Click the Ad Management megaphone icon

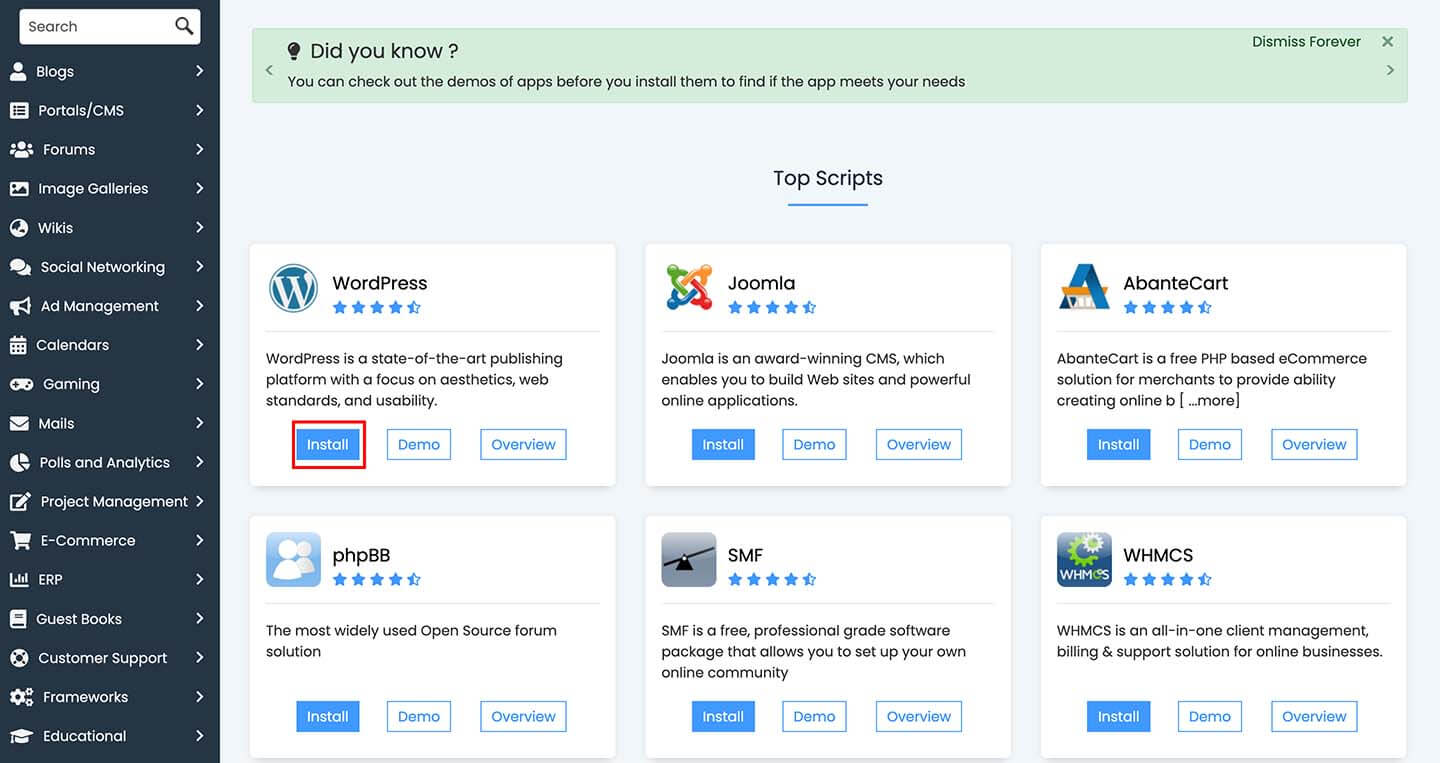20,306
